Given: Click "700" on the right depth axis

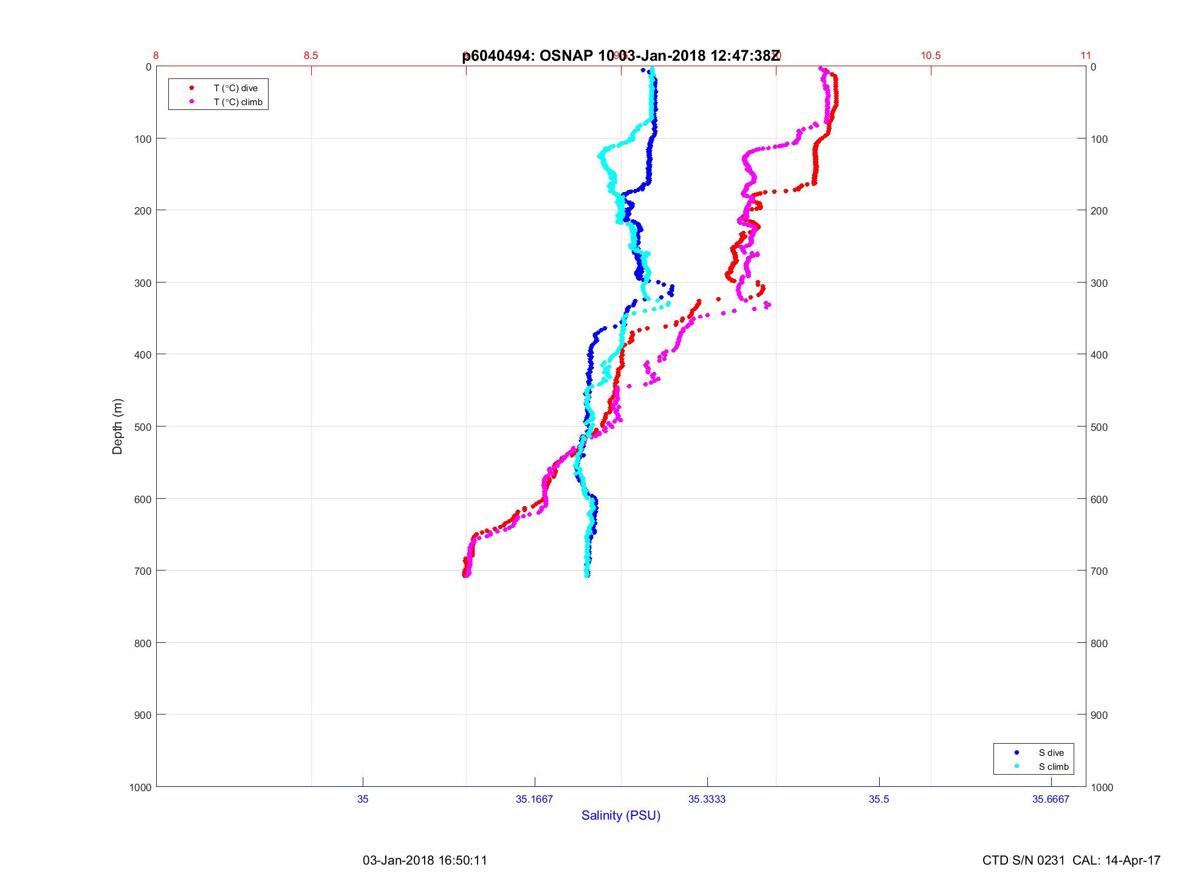Looking at the screenshot, I should [x=1100, y=571].
